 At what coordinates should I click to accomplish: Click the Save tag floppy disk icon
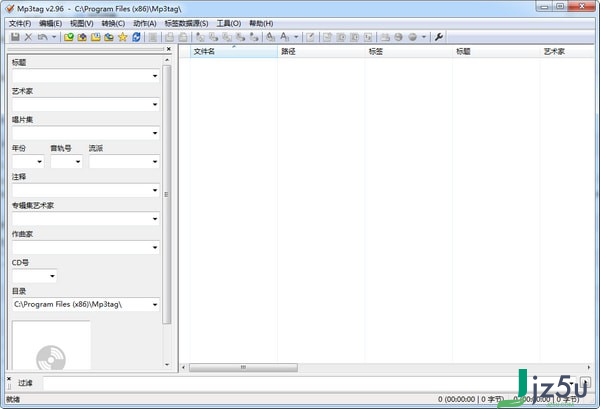click(15, 37)
